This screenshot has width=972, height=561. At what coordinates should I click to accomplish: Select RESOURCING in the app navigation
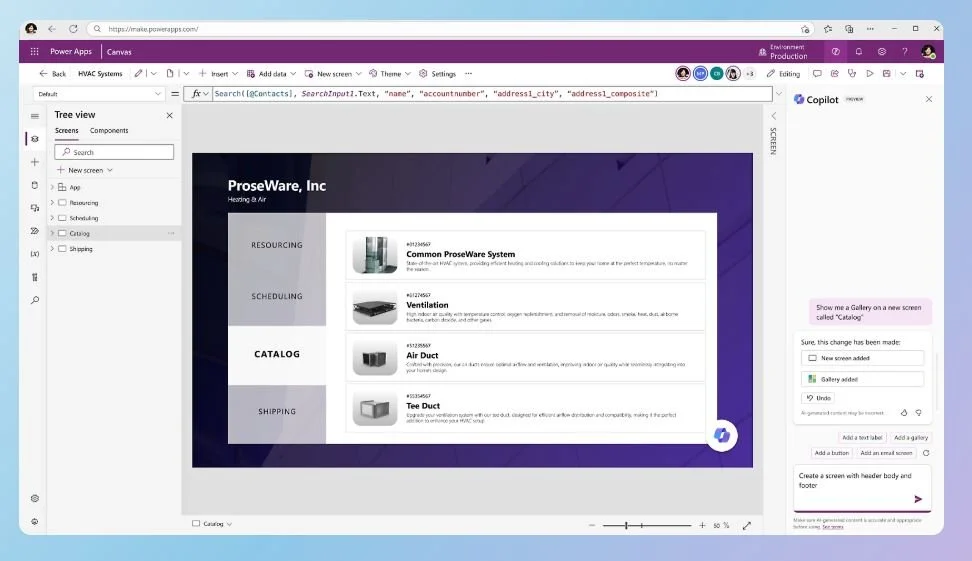click(x=276, y=245)
